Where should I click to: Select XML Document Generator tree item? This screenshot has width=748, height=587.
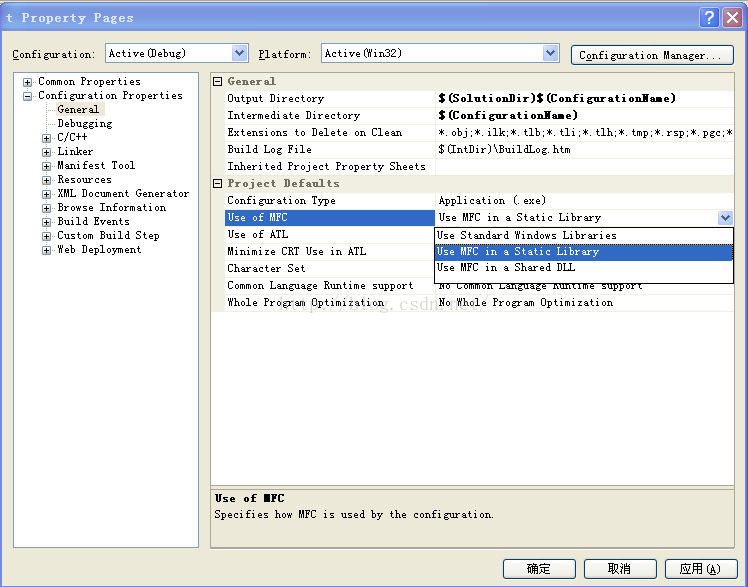pyautogui.click(x=123, y=193)
